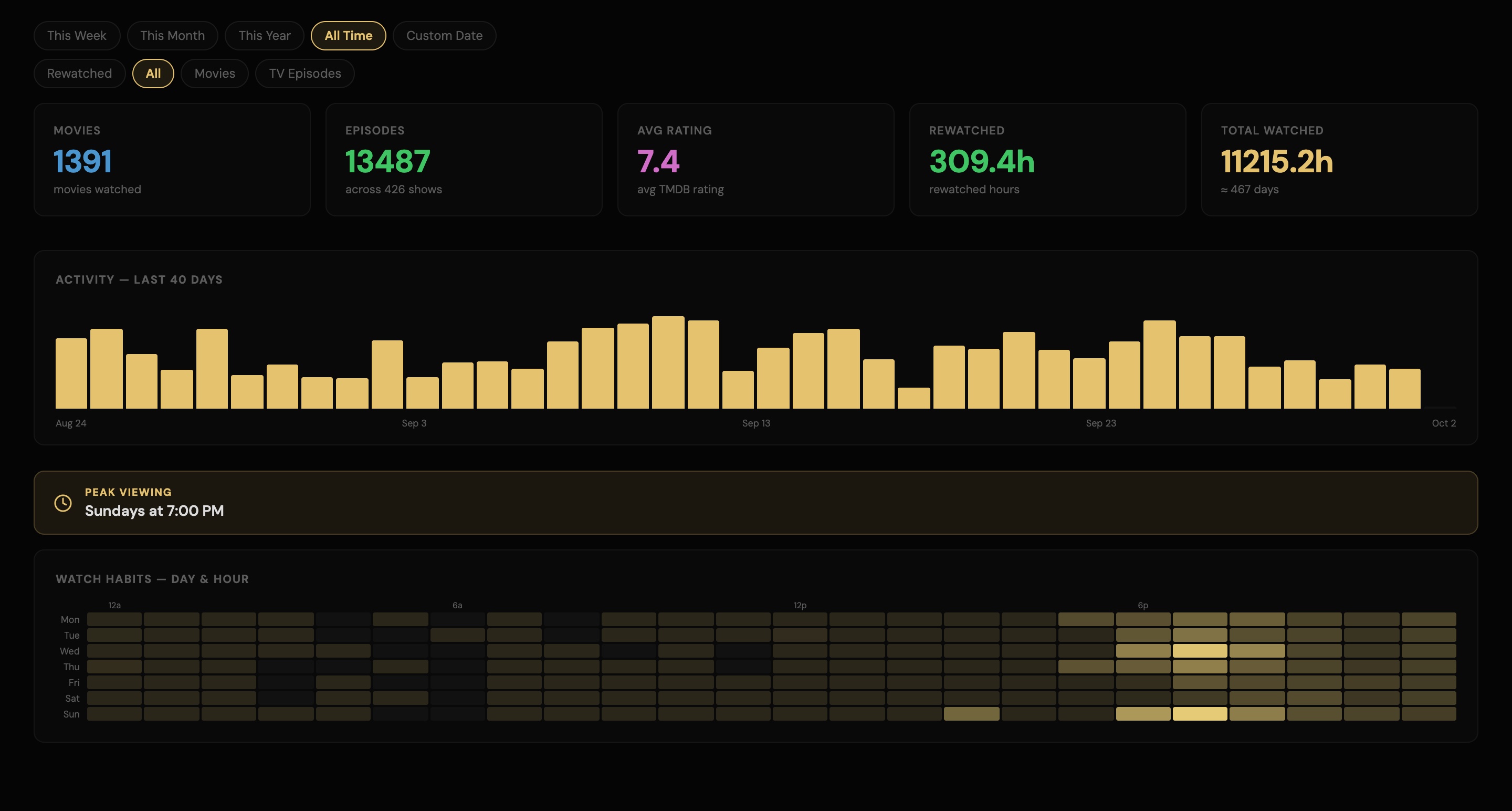Click the clock icon in Peak Viewing

pos(64,503)
